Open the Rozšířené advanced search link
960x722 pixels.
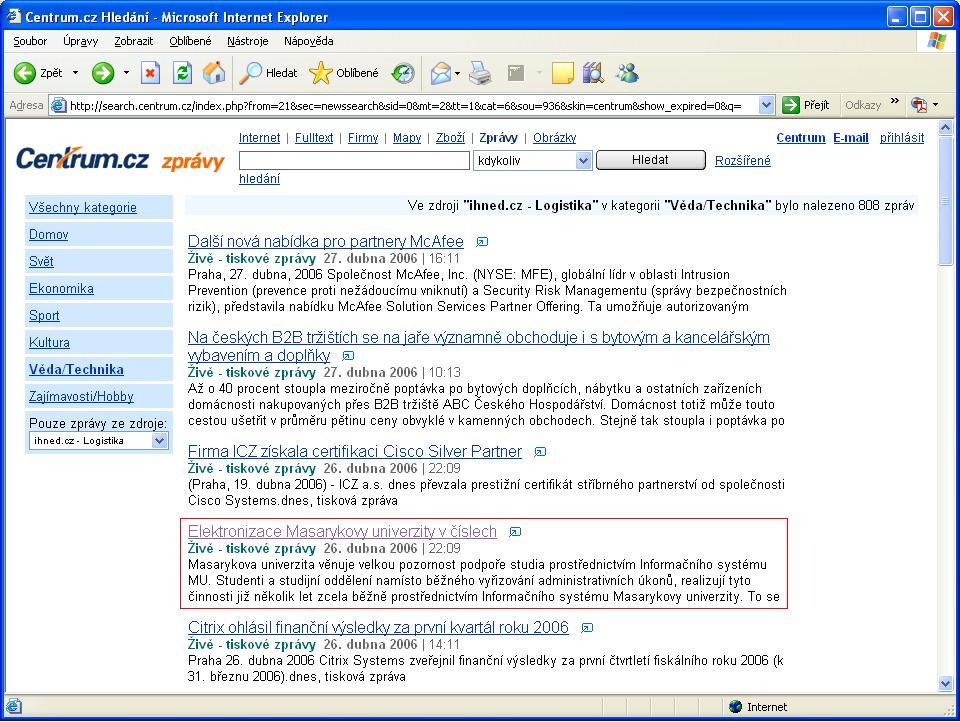click(742, 160)
